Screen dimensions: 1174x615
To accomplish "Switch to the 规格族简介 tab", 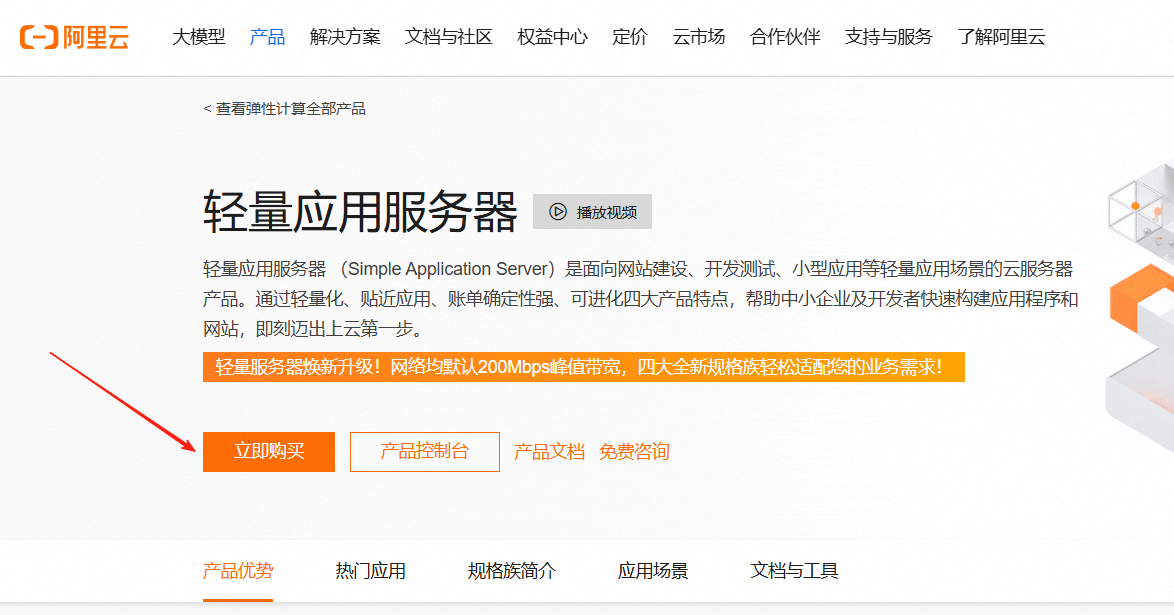I will 512,572.
